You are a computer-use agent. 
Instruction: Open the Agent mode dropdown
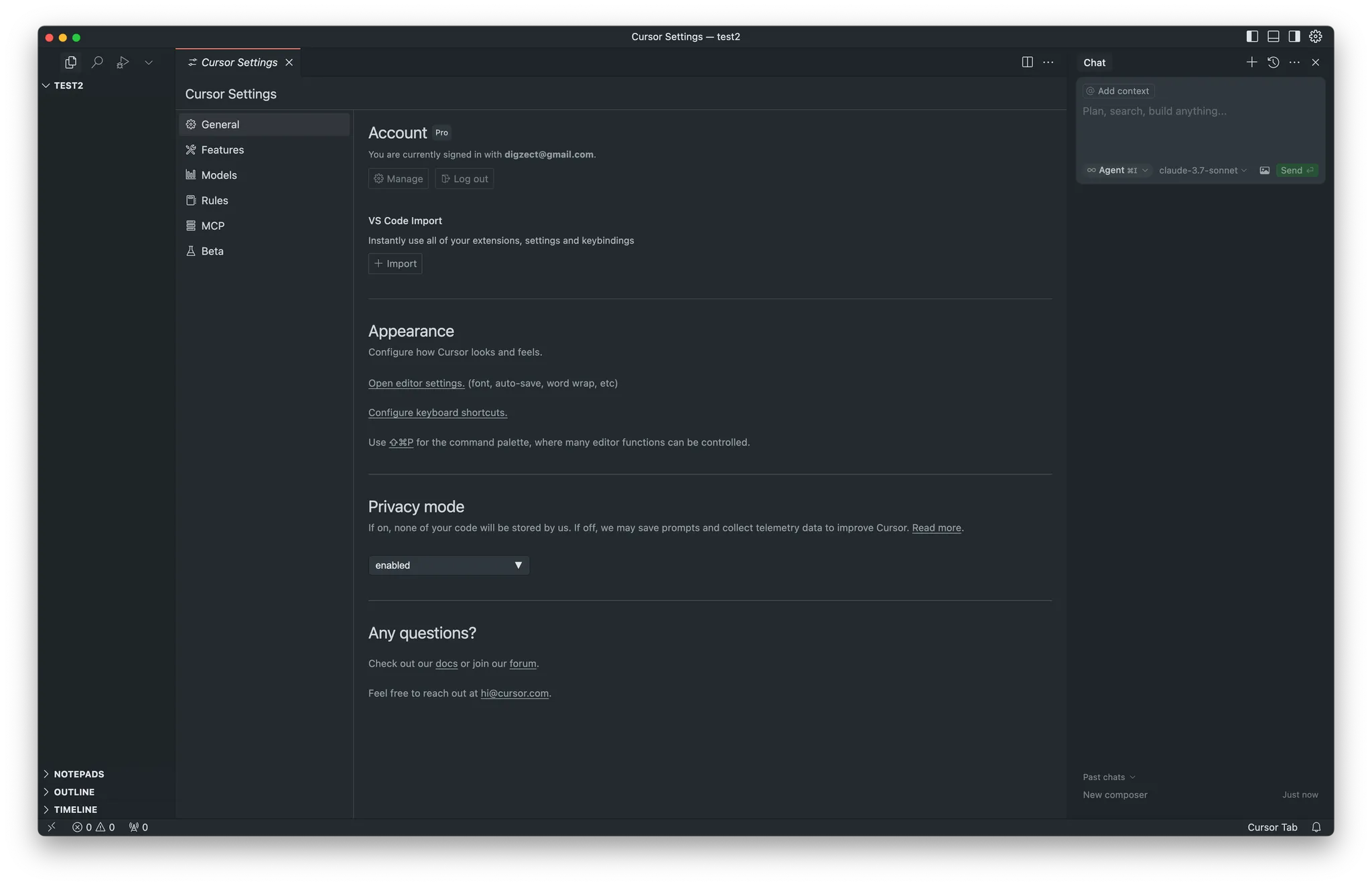1117,170
